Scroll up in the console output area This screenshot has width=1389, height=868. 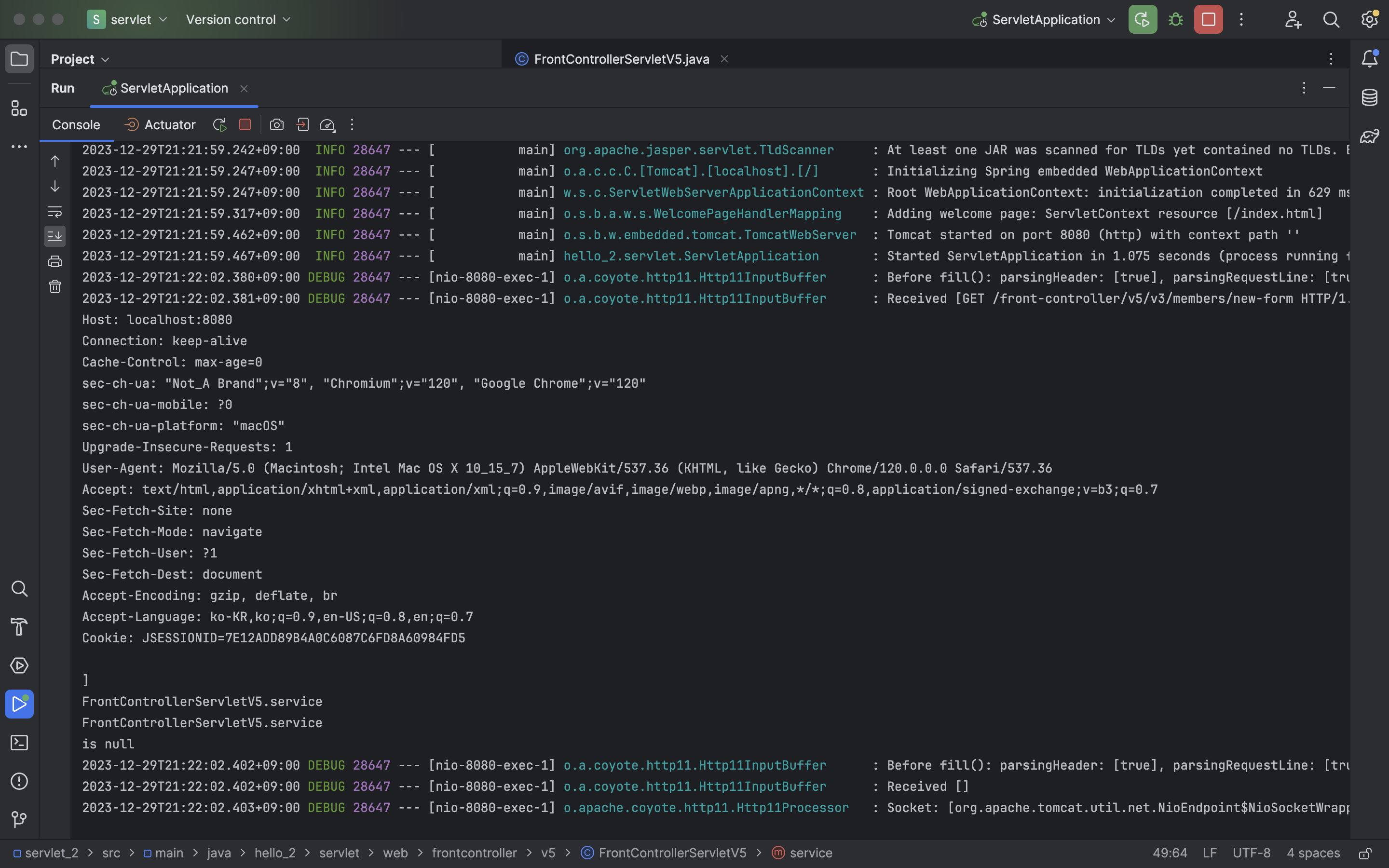[x=53, y=160]
